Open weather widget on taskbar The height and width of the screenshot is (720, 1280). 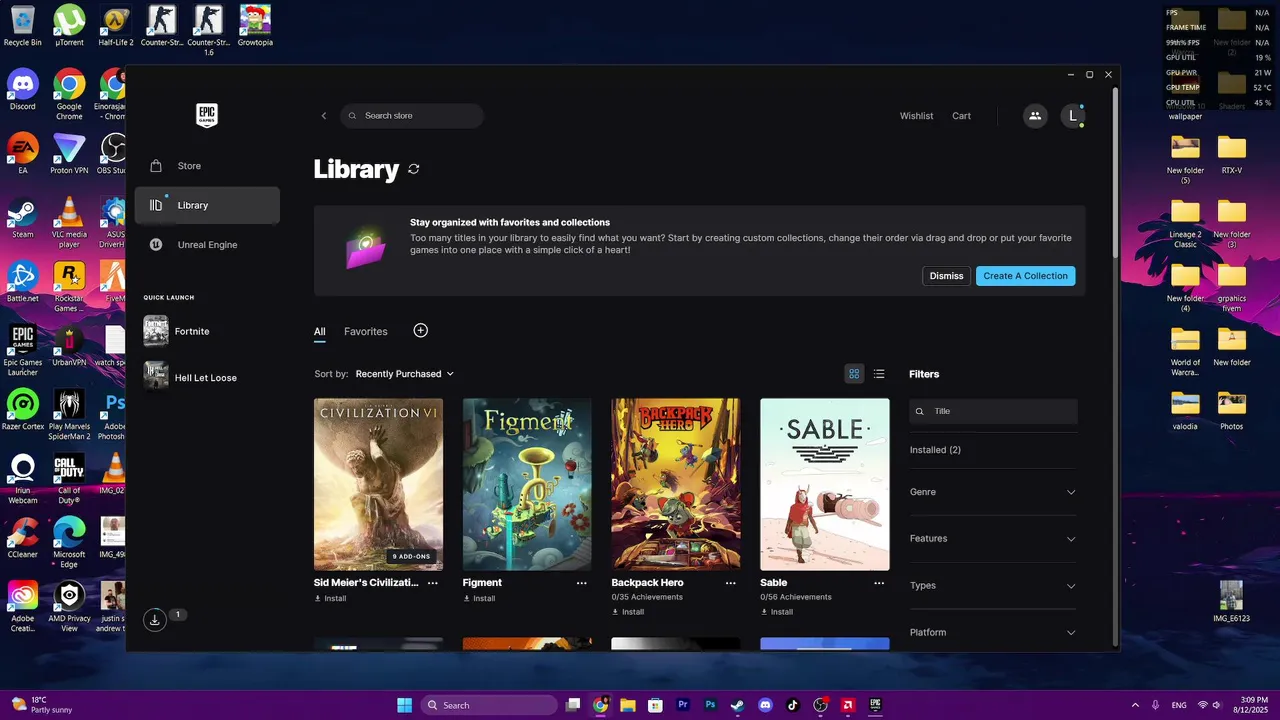(42, 705)
